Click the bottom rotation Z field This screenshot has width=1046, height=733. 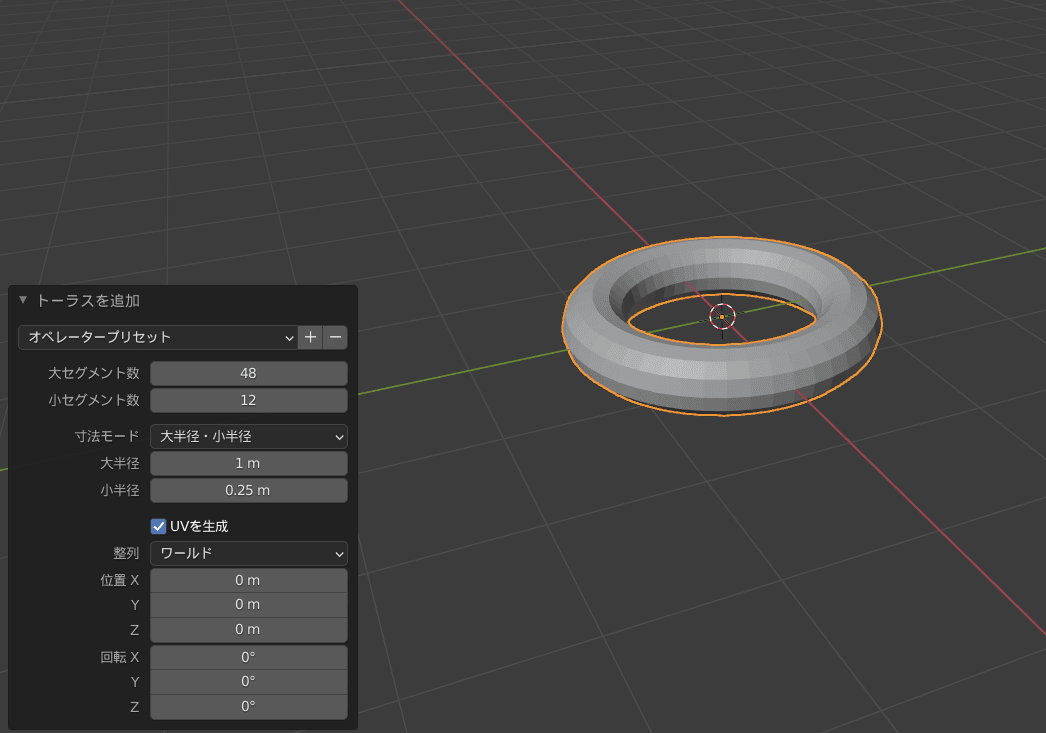(x=248, y=706)
